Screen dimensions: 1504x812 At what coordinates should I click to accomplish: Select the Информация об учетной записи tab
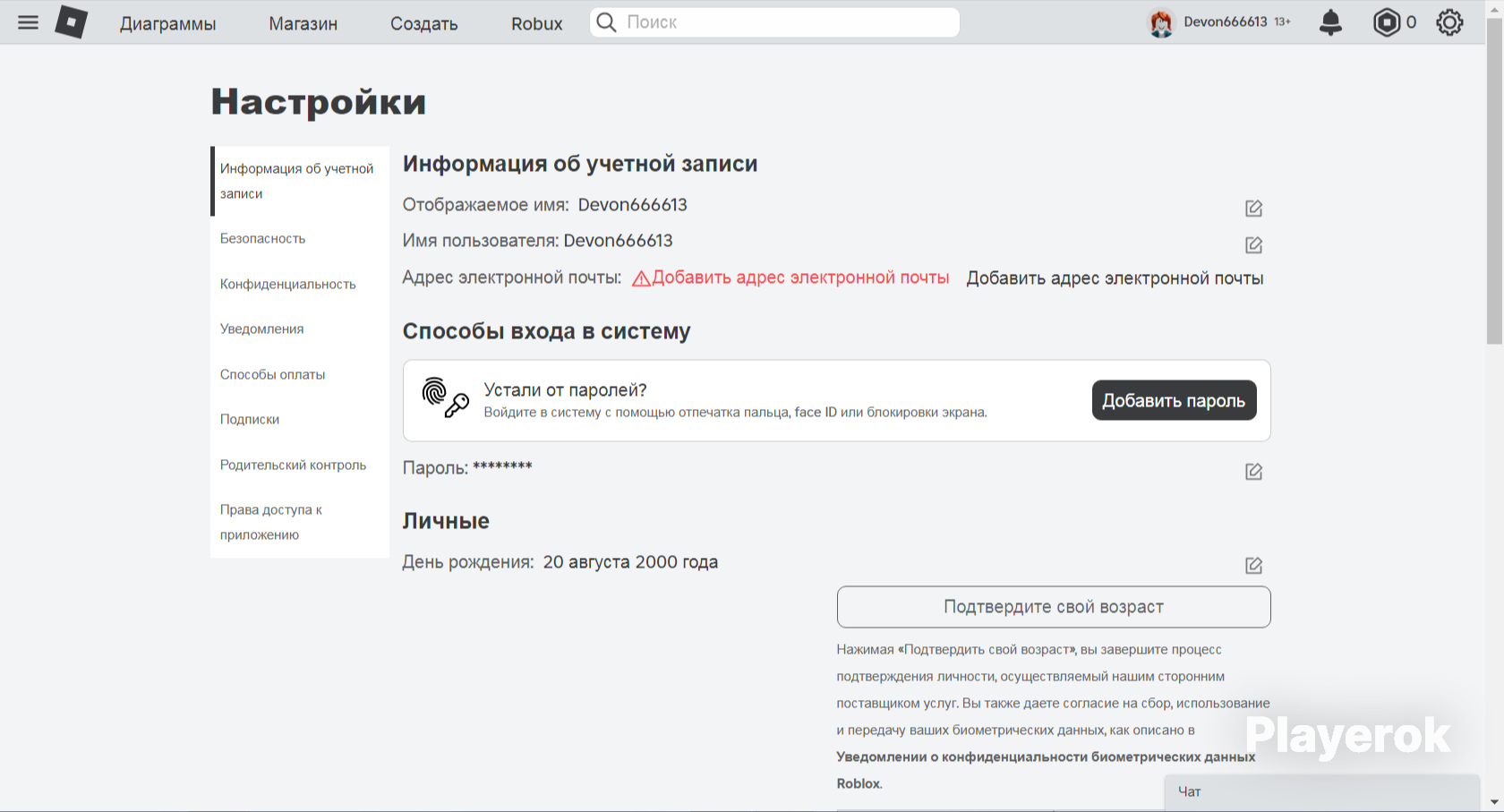coord(300,181)
